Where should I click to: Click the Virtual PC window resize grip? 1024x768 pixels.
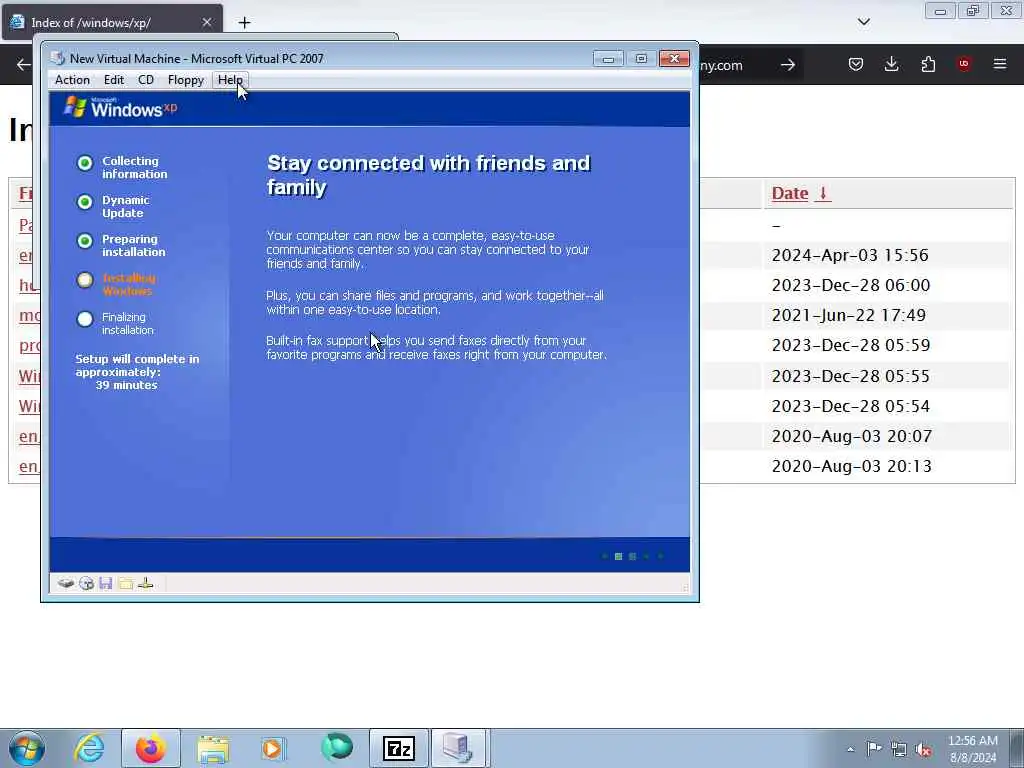point(685,588)
